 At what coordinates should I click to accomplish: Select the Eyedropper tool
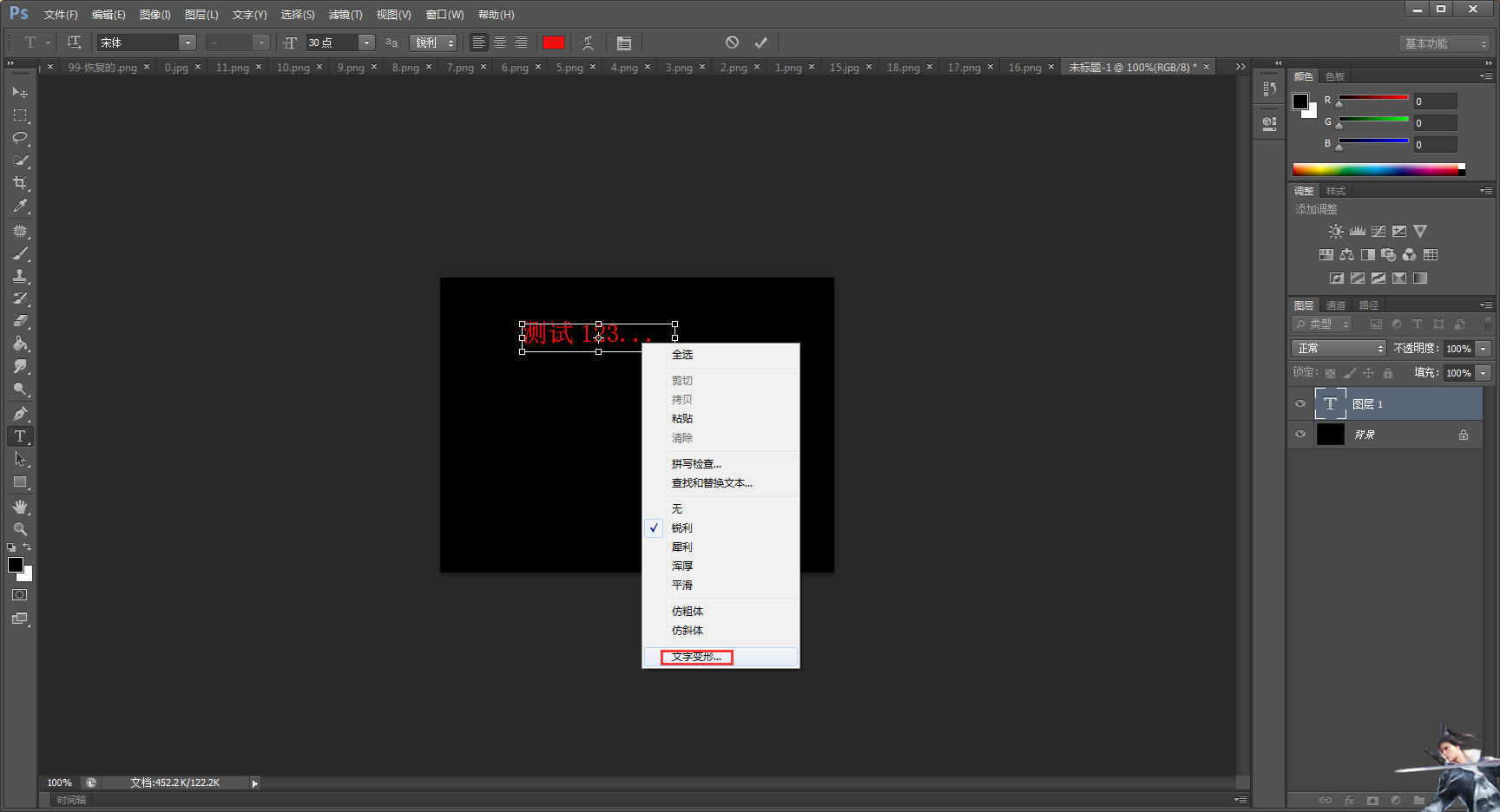20,206
